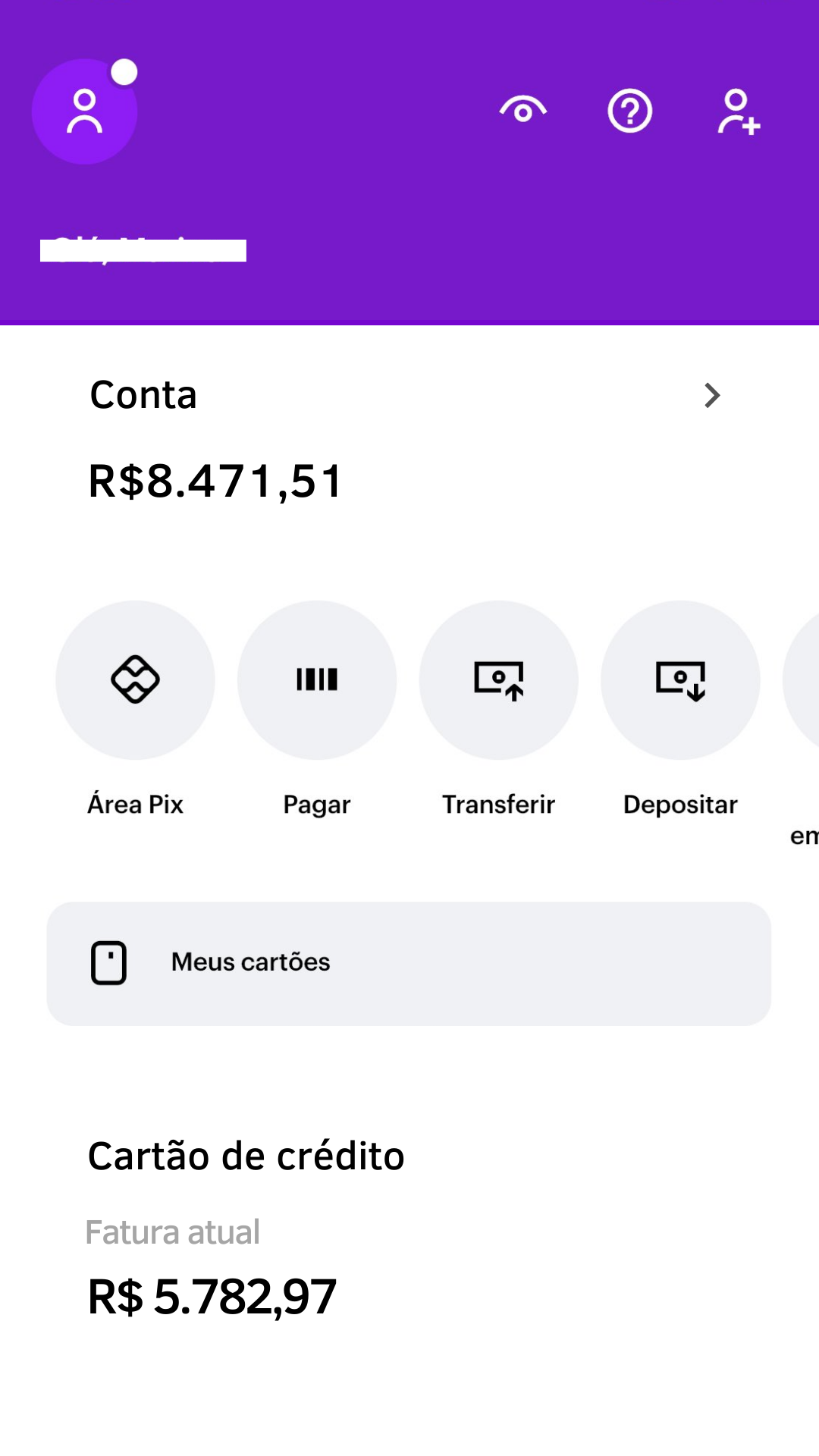Open the current invoice amount R$ 5.782,97

212,1296
